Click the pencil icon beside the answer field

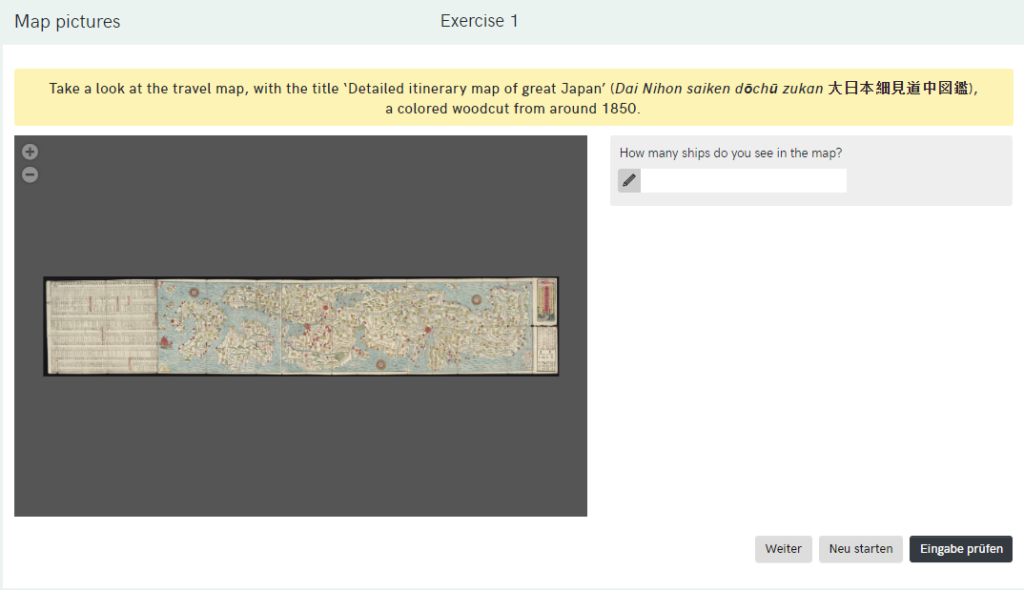[629, 181]
